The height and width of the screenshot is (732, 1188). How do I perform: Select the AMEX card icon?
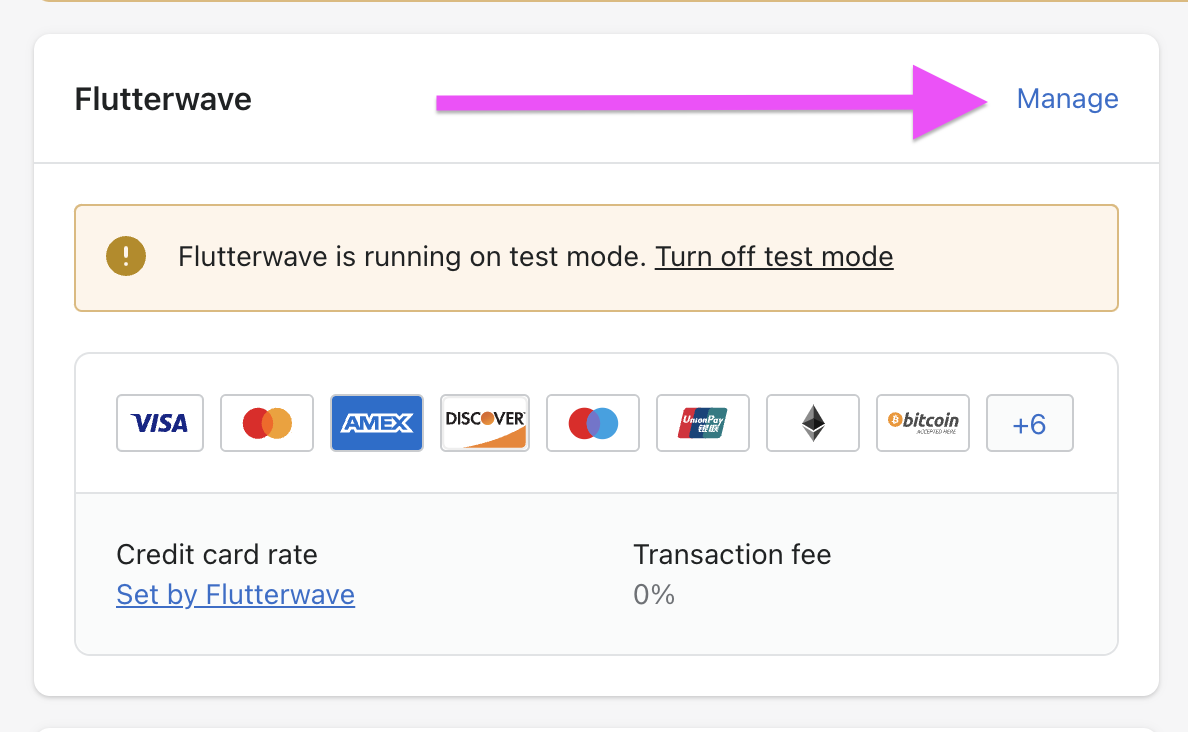(377, 423)
